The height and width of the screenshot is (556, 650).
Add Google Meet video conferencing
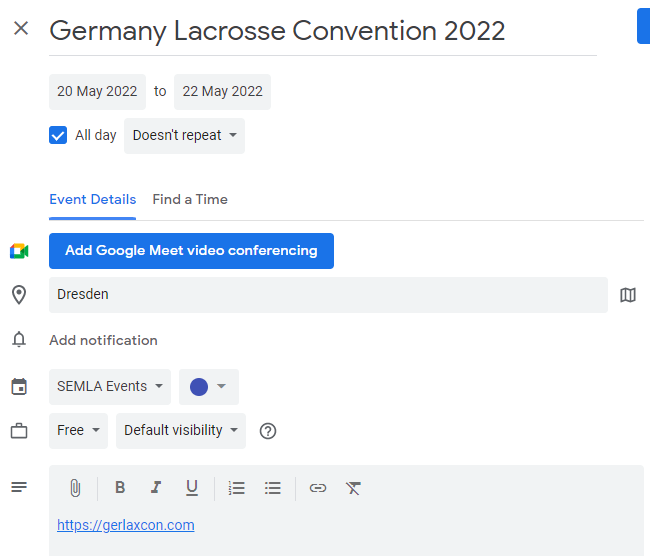tap(191, 251)
